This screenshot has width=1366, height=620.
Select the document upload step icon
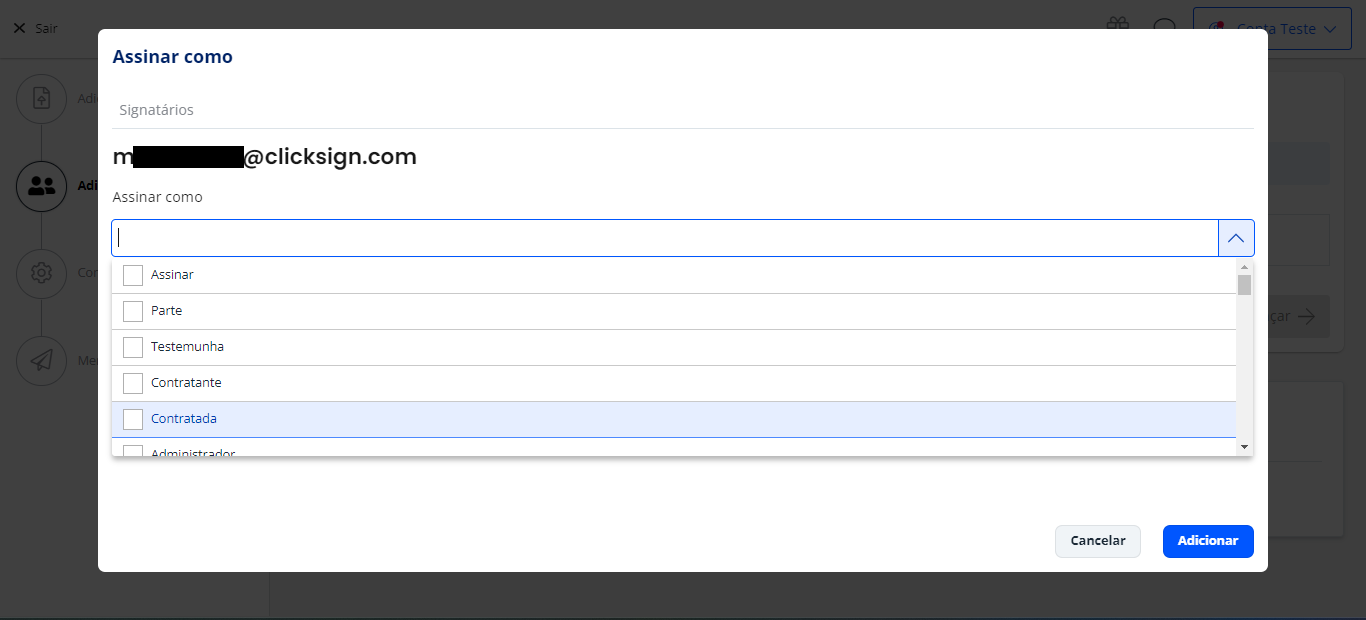pyautogui.click(x=41, y=98)
